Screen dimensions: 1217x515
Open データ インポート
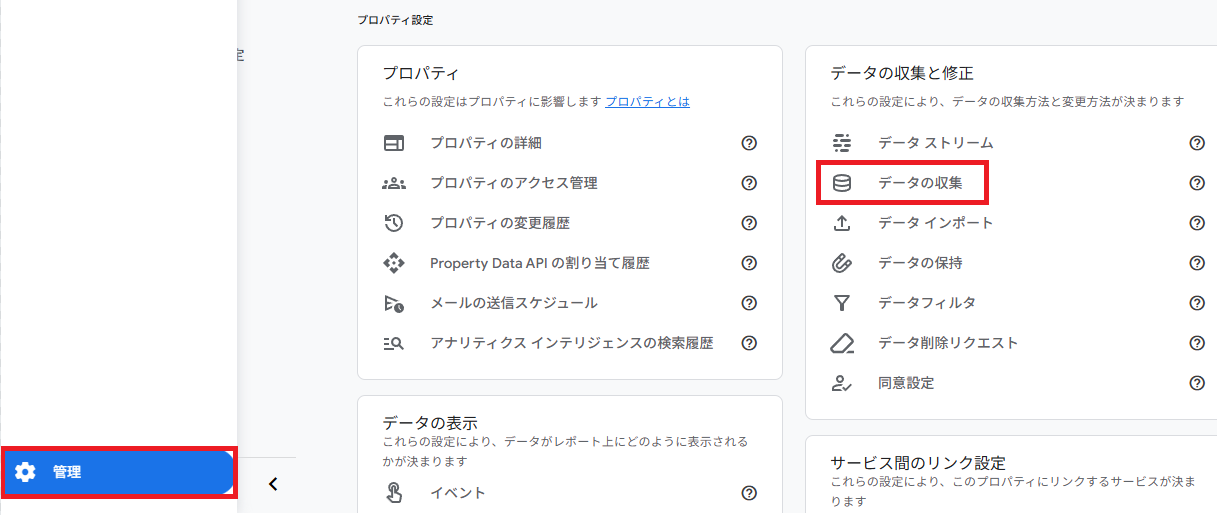936,223
